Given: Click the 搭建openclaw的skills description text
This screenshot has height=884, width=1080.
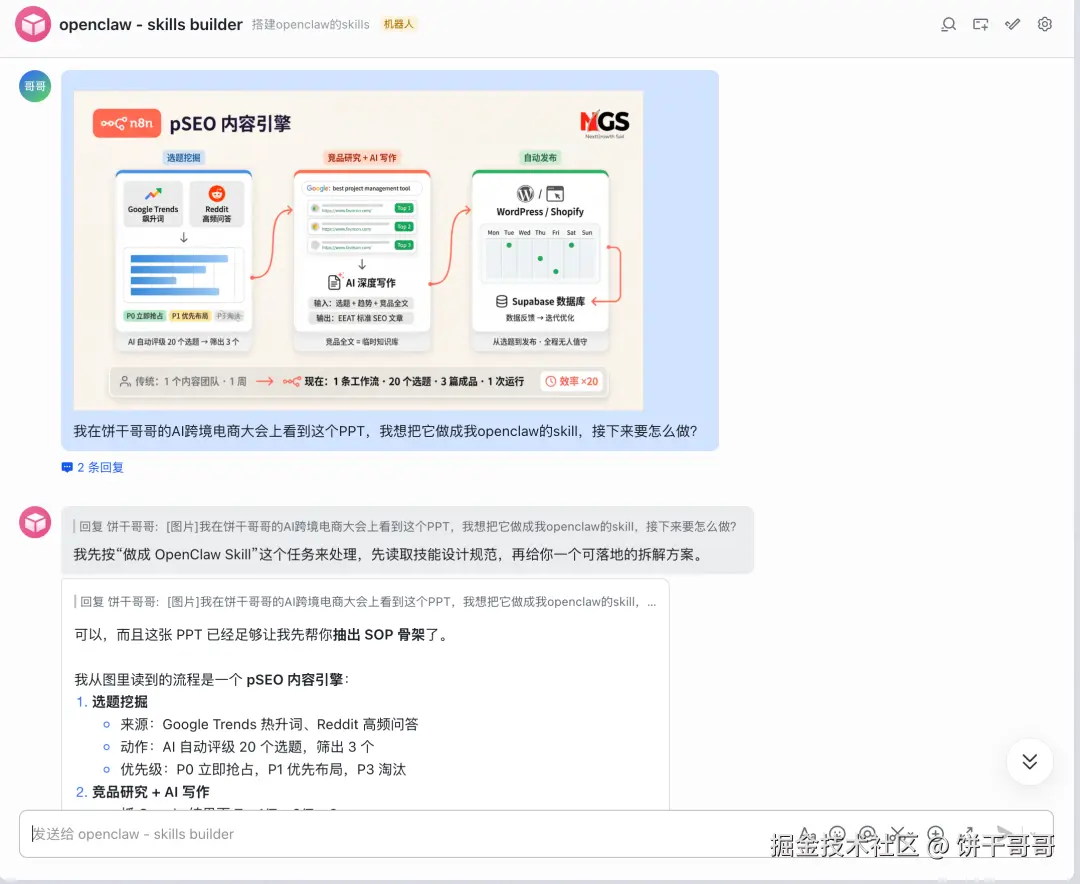Looking at the screenshot, I should [x=311, y=24].
